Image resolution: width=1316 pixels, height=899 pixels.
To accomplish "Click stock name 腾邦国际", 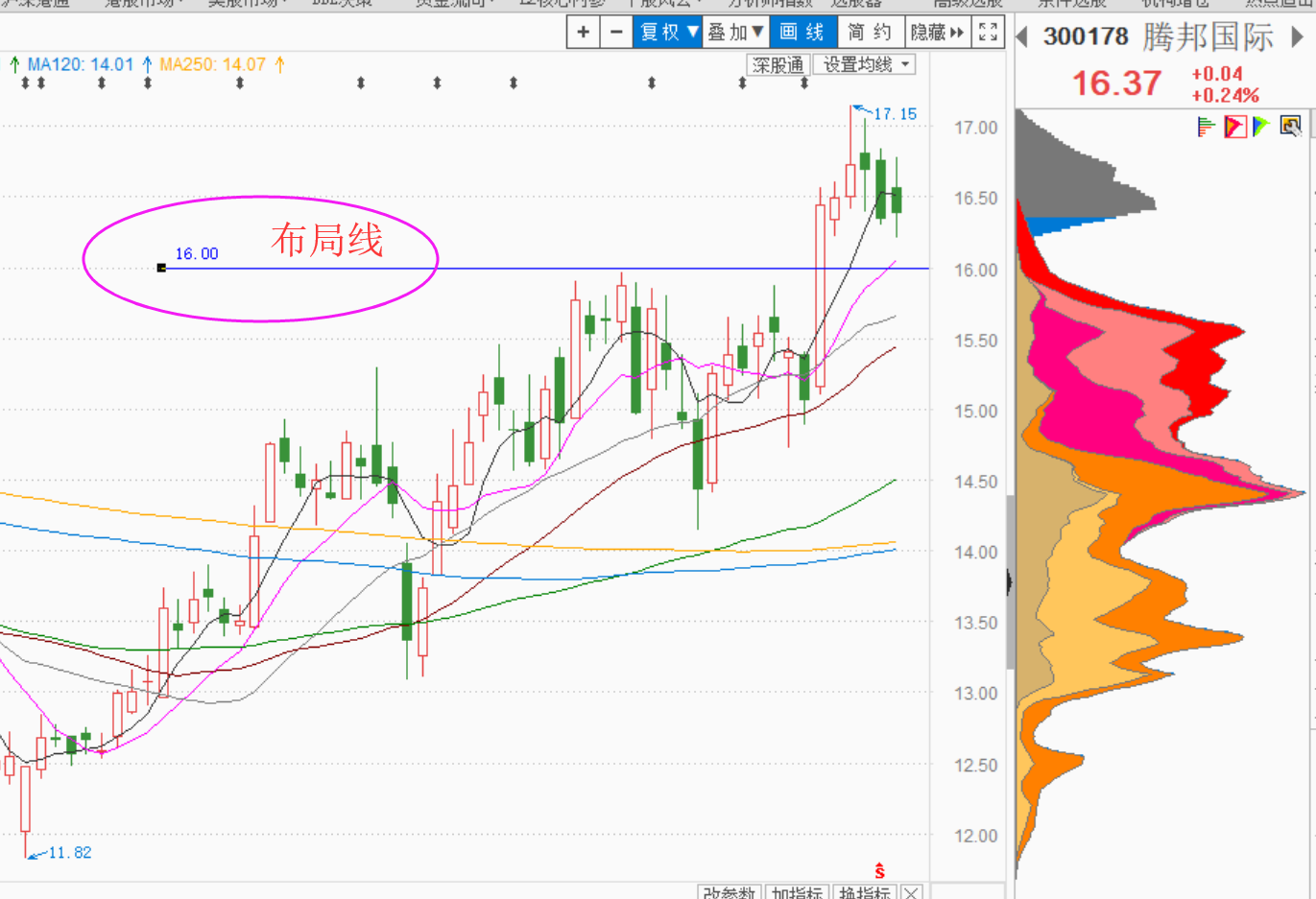I will [x=1208, y=36].
